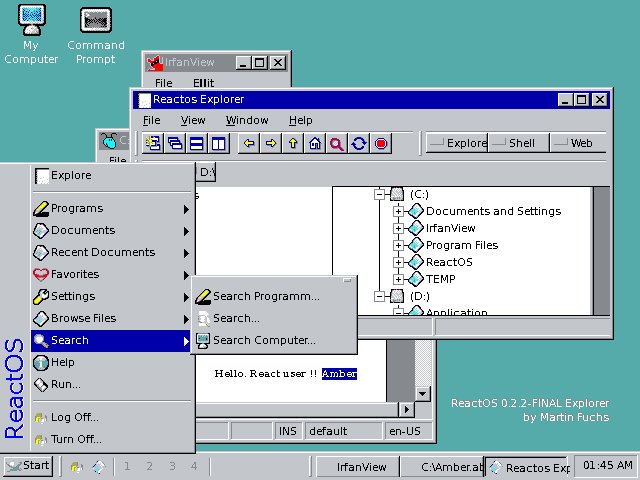
Task: Go up one level with the up arrow icon
Action: (293, 143)
